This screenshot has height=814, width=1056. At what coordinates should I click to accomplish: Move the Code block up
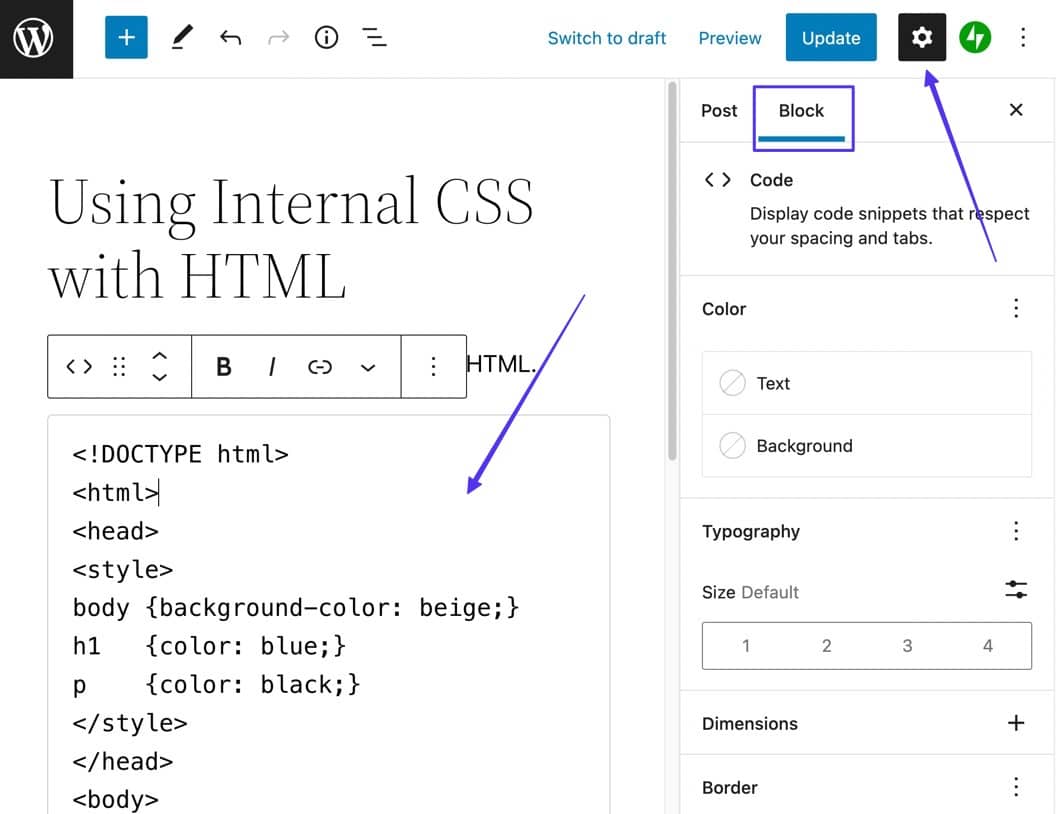click(x=160, y=355)
